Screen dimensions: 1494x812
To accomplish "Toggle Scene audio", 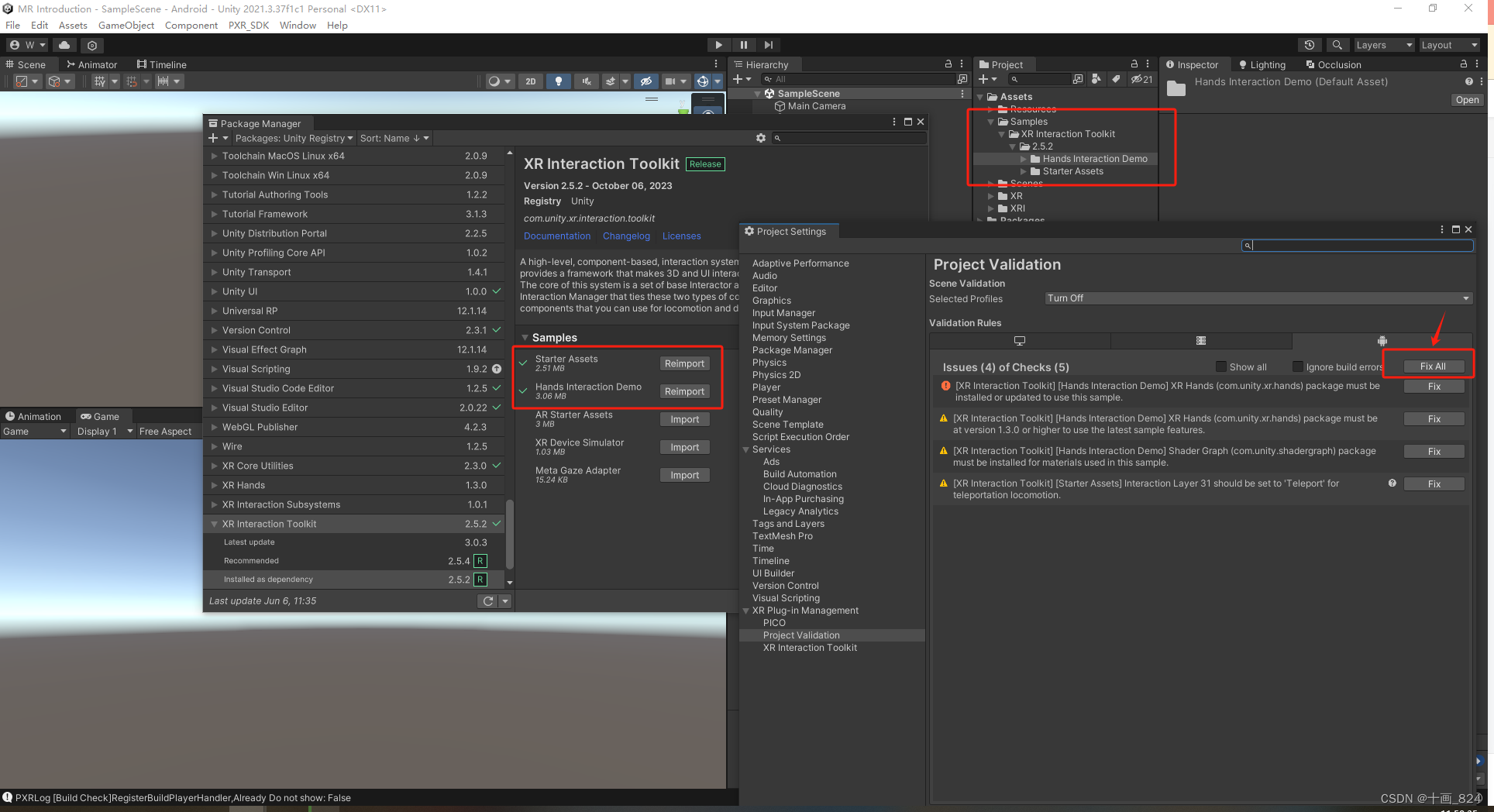I will pyautogui.click(x=587, y=81).
